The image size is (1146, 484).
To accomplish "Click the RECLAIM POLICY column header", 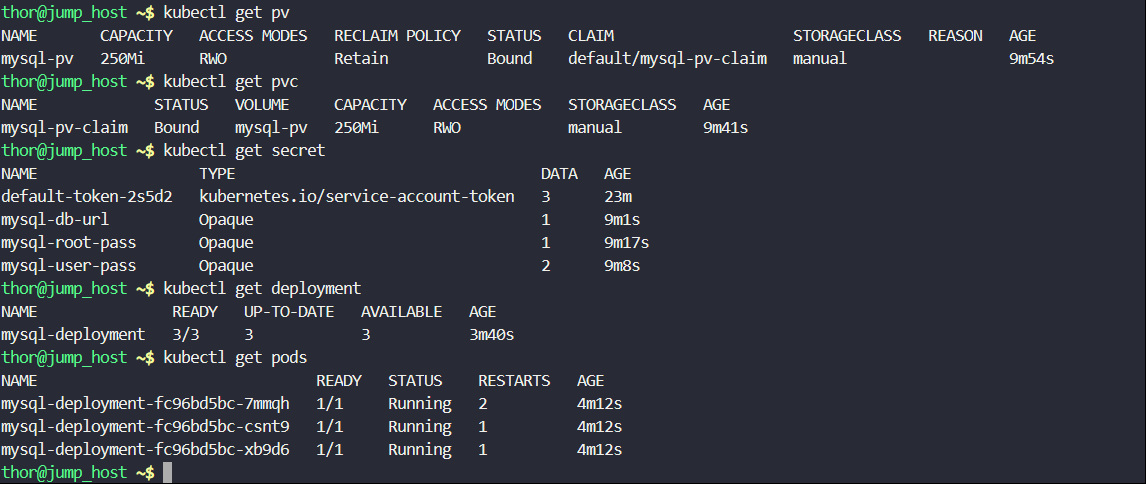I will [397, 35].
